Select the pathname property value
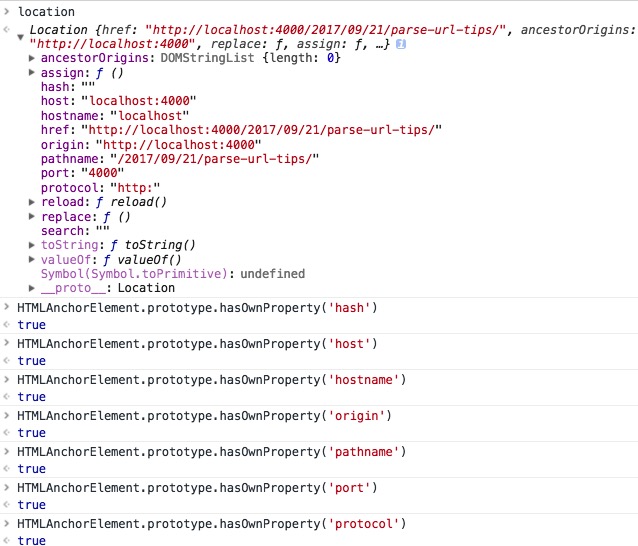Screen dimensions: 638x546 214,159
